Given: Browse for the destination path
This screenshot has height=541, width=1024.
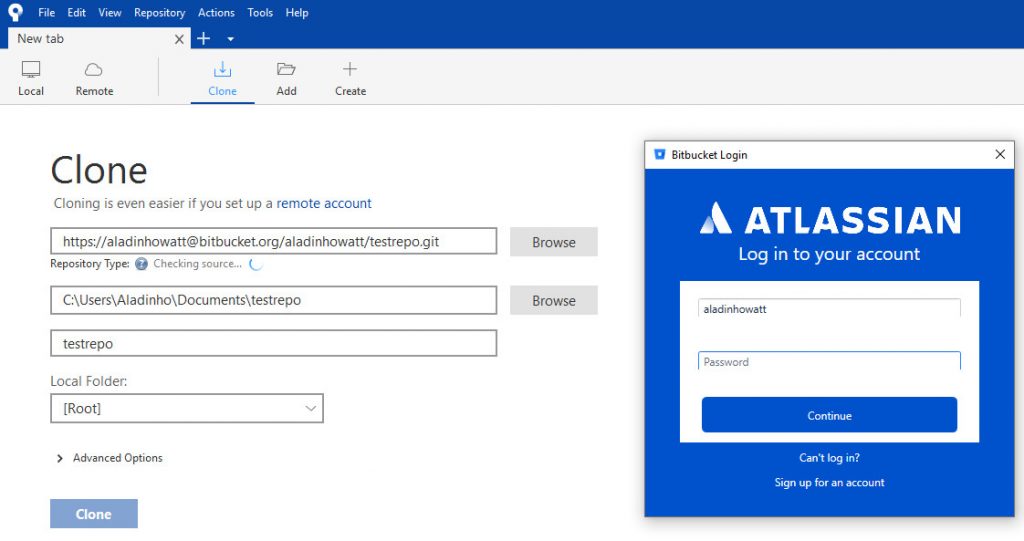Looking at the screenshot, I should 553,301.
